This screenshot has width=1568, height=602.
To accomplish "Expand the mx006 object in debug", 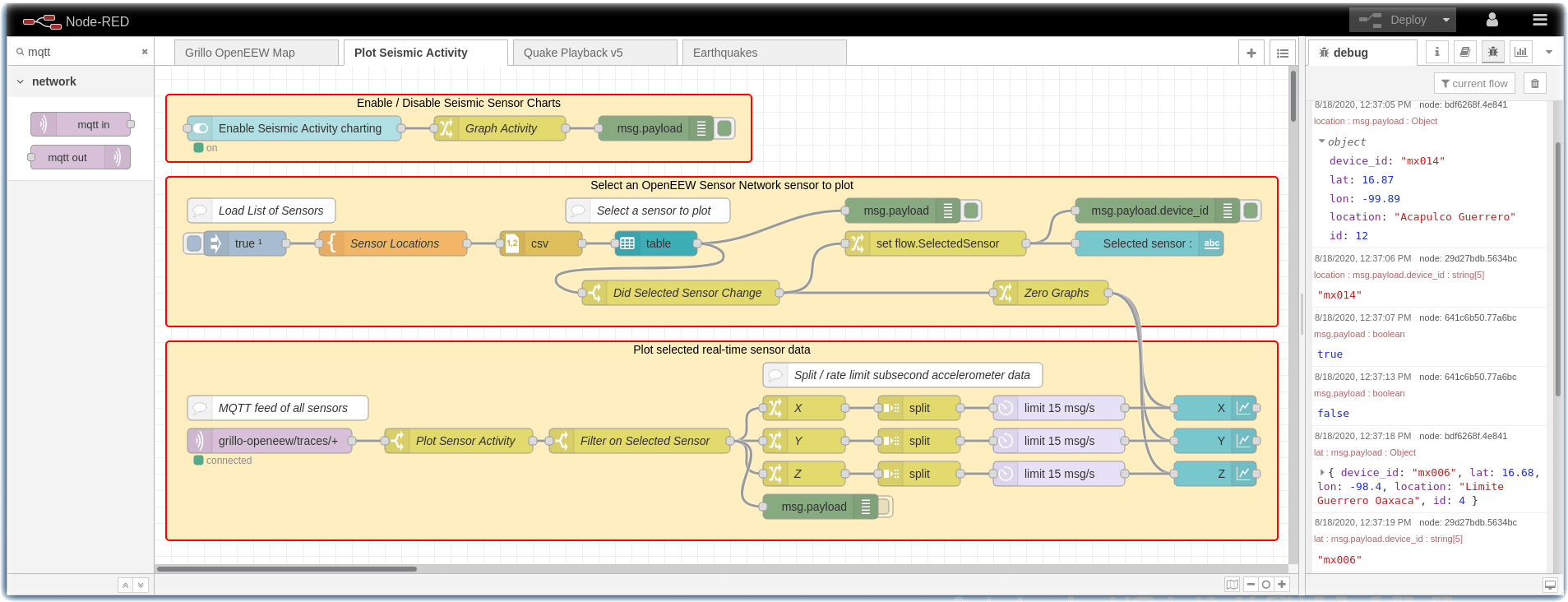I will (x=1322, y=473).
